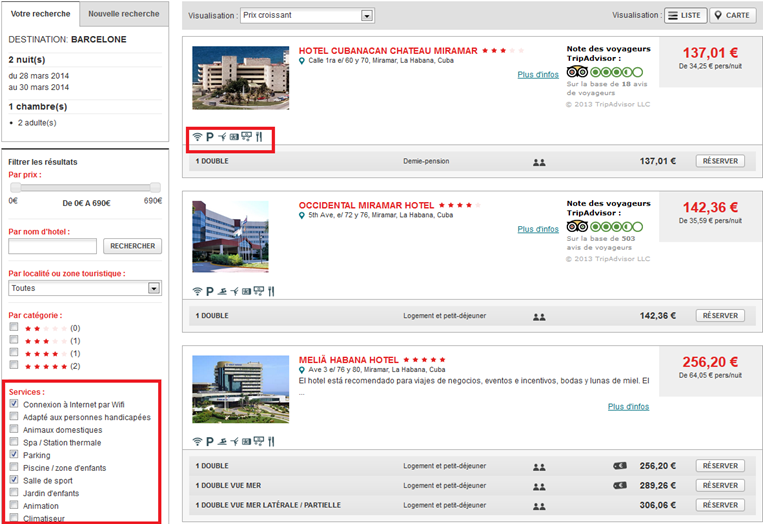Viewport: 763px width, 524px height.
Task: Click the restaurant fork-knife icon under Occidental Miramar Hotel
Action: pyautogui.click(x=271, y=291)
